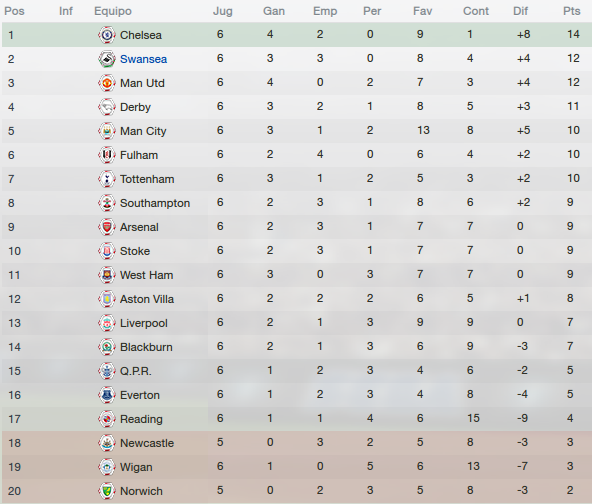
Task: Sort table by Pts column header
Action: [572, 11]
